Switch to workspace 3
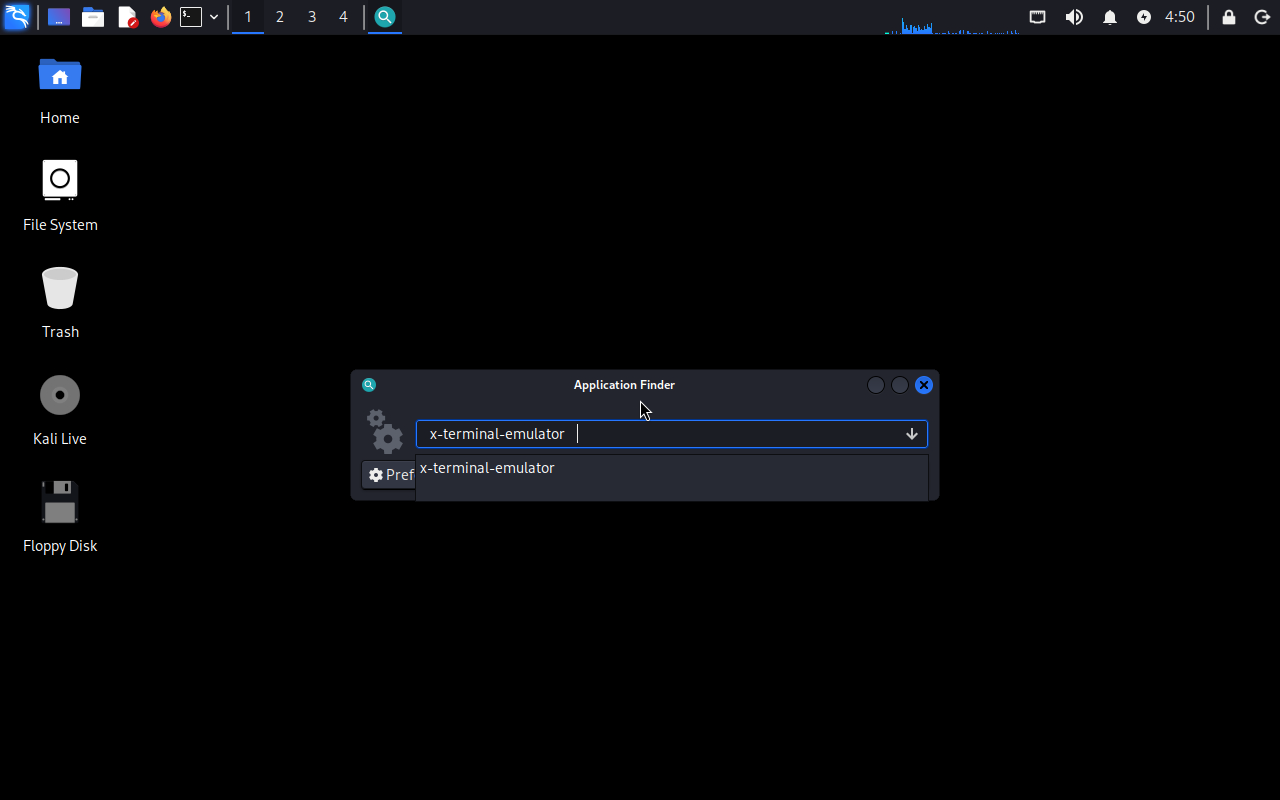The height and width of the screenshot is (800, 1280). [312, 17]
